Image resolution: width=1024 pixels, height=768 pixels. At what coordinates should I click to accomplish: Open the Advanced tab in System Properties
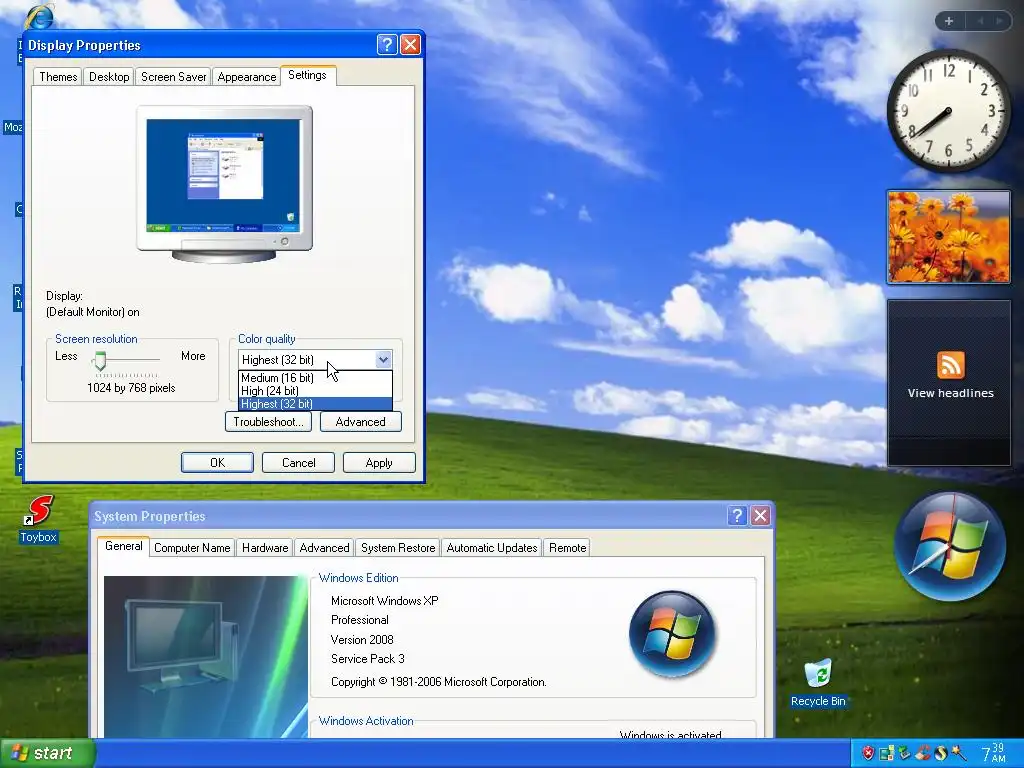pos(325,548)
